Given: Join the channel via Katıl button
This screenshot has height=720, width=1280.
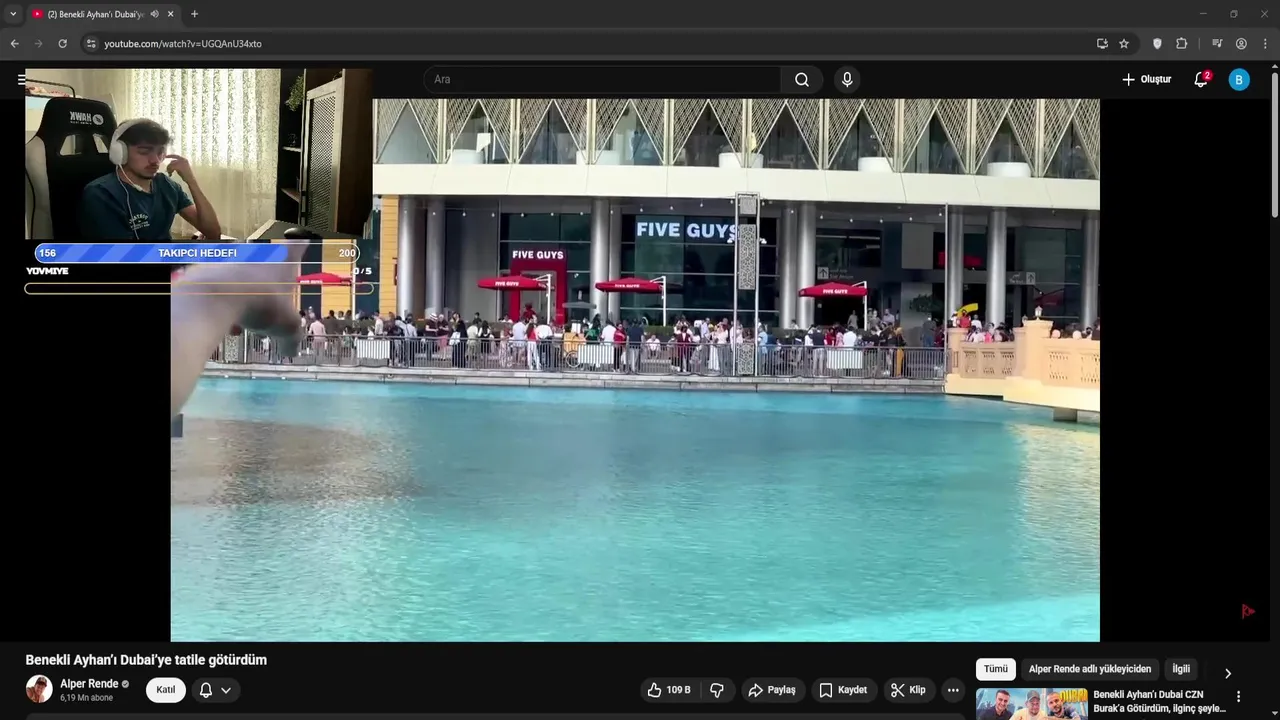Looking at the screenshot, I should coord(166,690).
